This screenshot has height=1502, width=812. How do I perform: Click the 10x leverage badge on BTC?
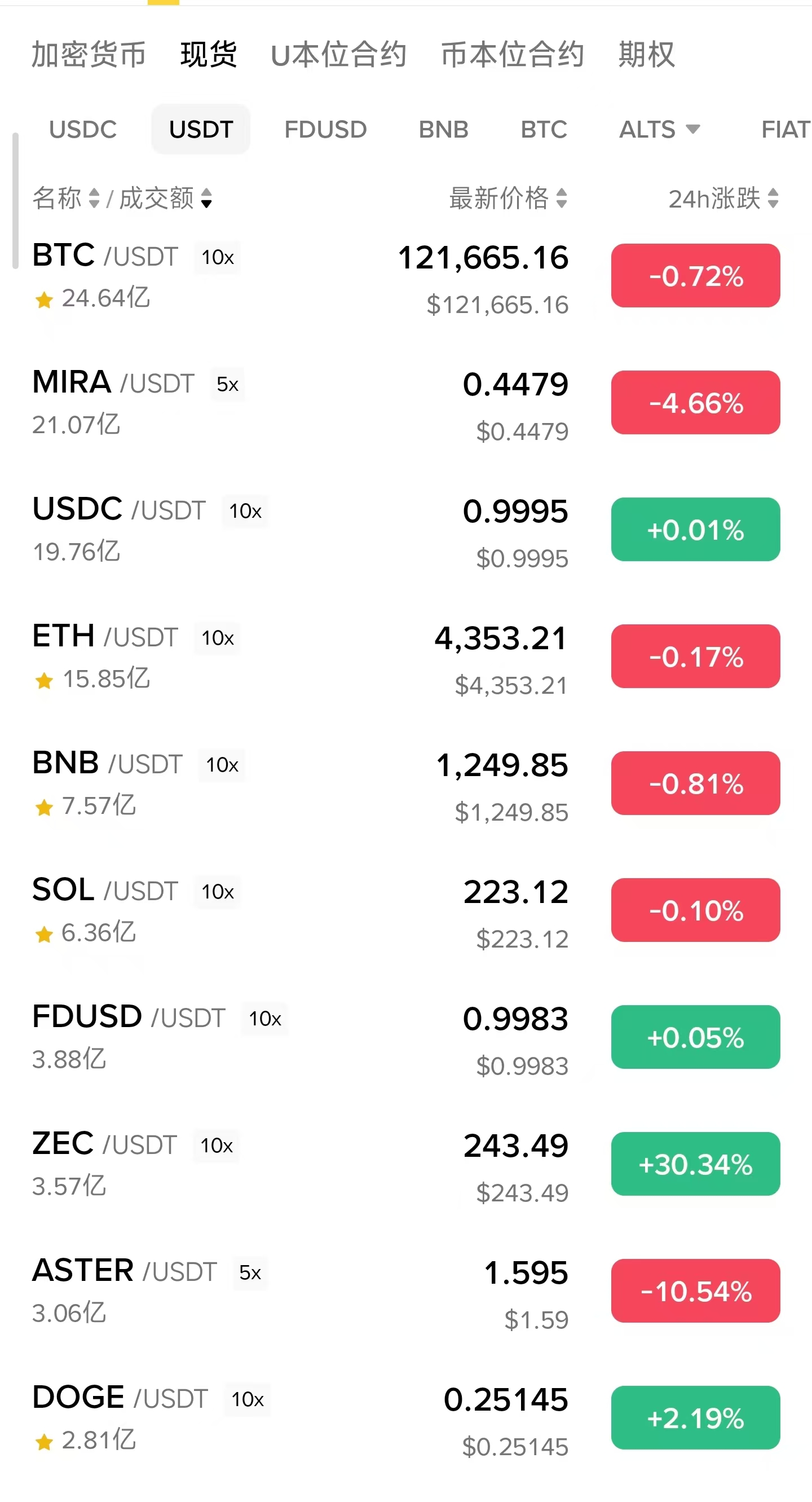coord(218,257)
